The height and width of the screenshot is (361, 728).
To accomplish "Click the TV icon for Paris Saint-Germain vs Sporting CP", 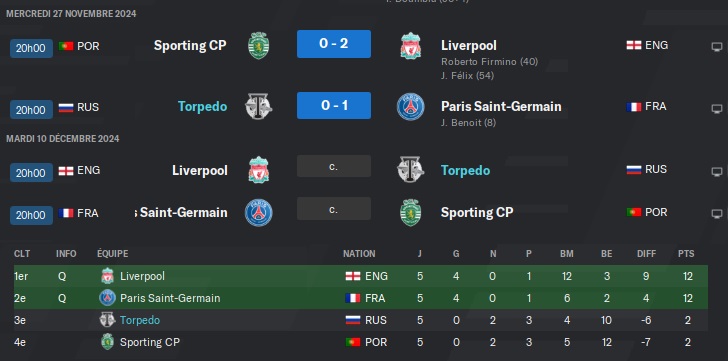I will pos(717,214).
